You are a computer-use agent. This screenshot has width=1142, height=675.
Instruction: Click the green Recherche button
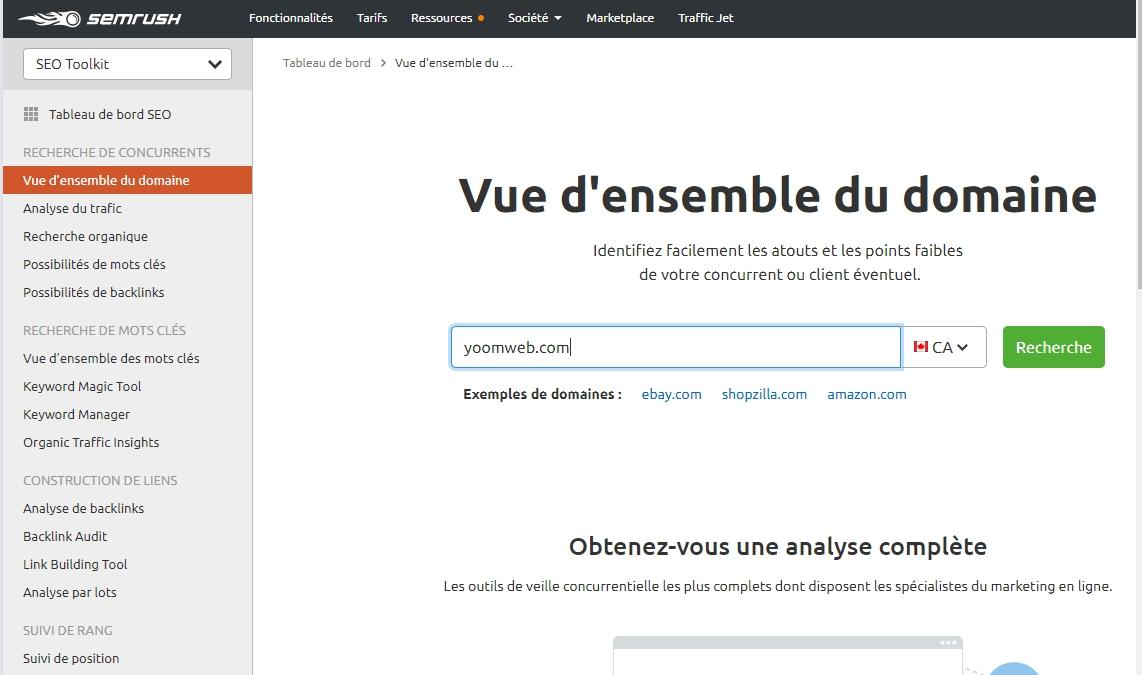click(x=1053, y=346)
